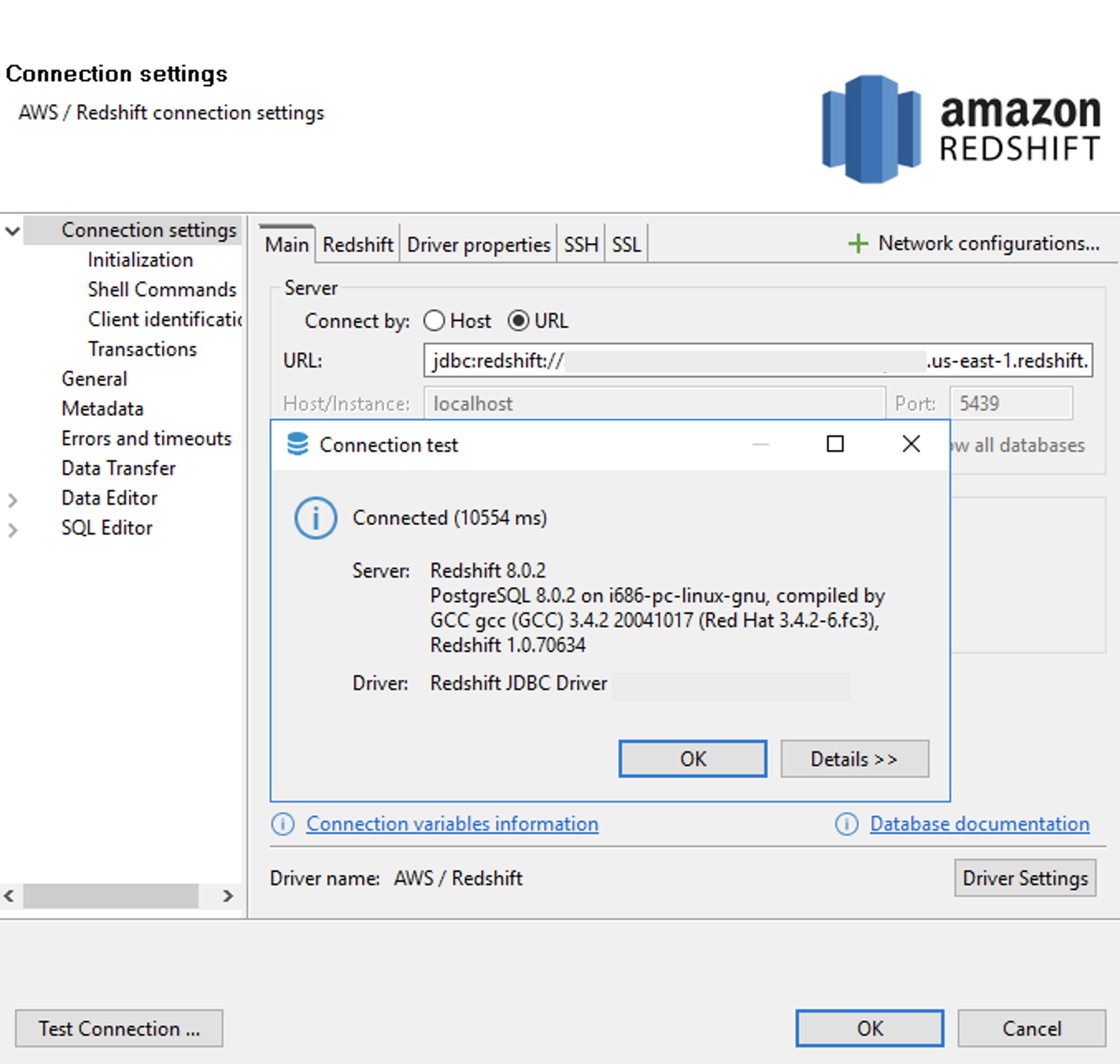
Task: Click the sidebar horizontal scrollbar thumb
Action: tap(111, 896)
